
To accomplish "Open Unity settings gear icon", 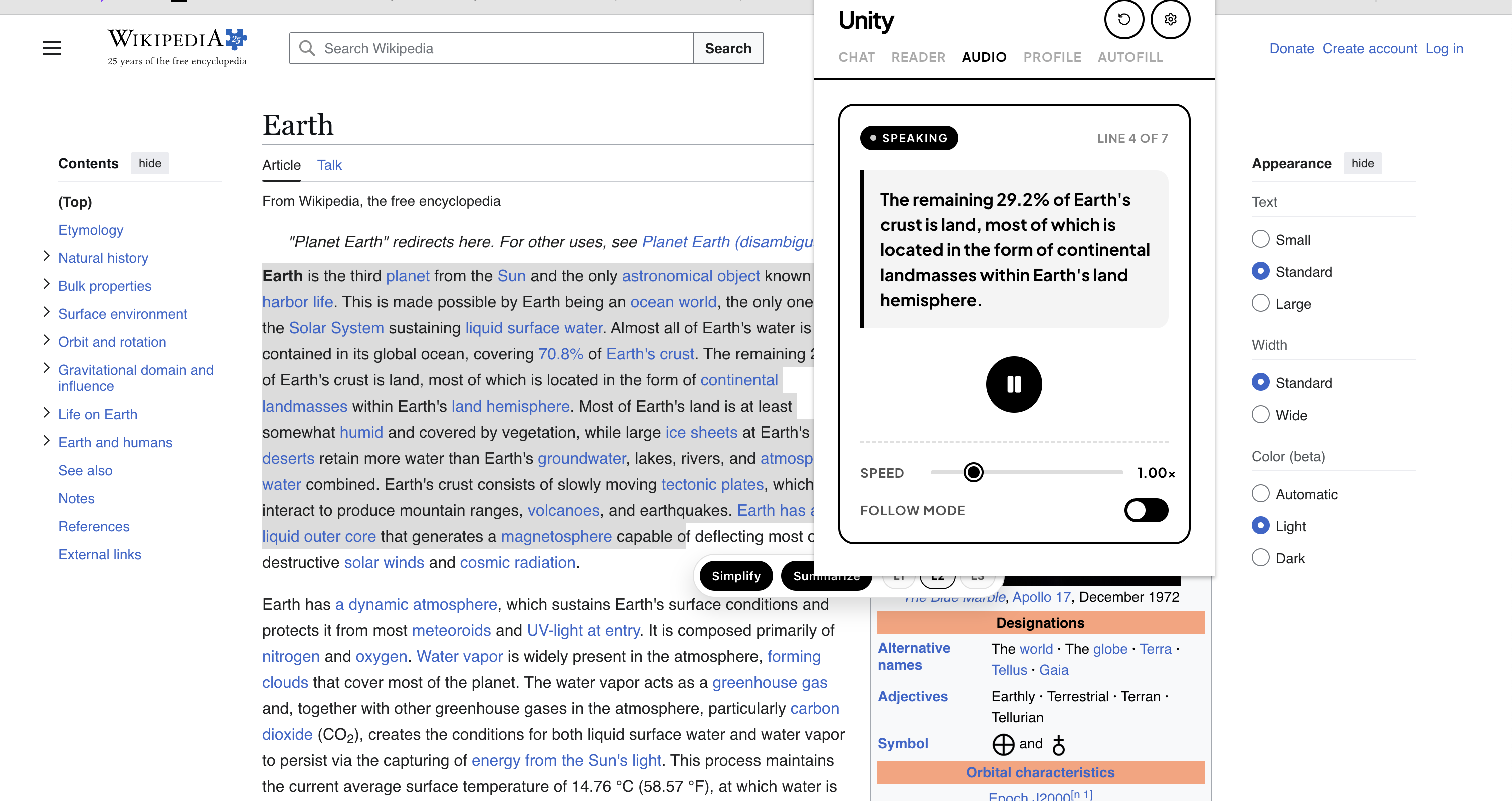I will point(1170,20).
